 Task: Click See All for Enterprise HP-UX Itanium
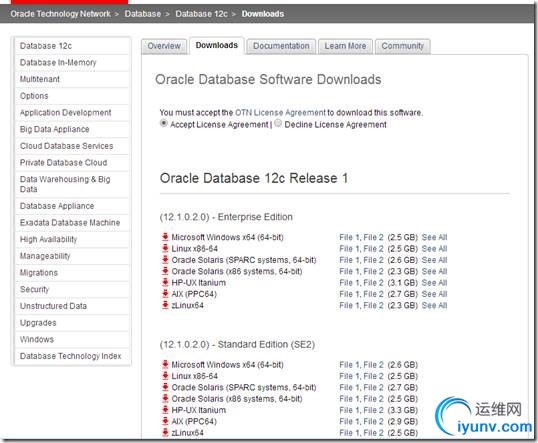tap(434, 282)
